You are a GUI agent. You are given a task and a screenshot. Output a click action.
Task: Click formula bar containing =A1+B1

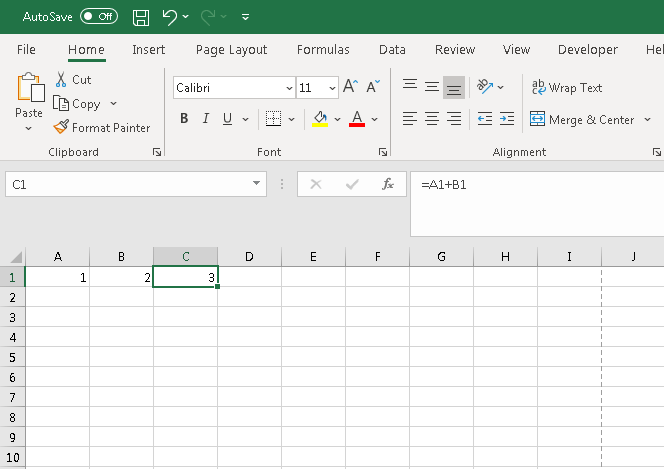click(537, 204)
